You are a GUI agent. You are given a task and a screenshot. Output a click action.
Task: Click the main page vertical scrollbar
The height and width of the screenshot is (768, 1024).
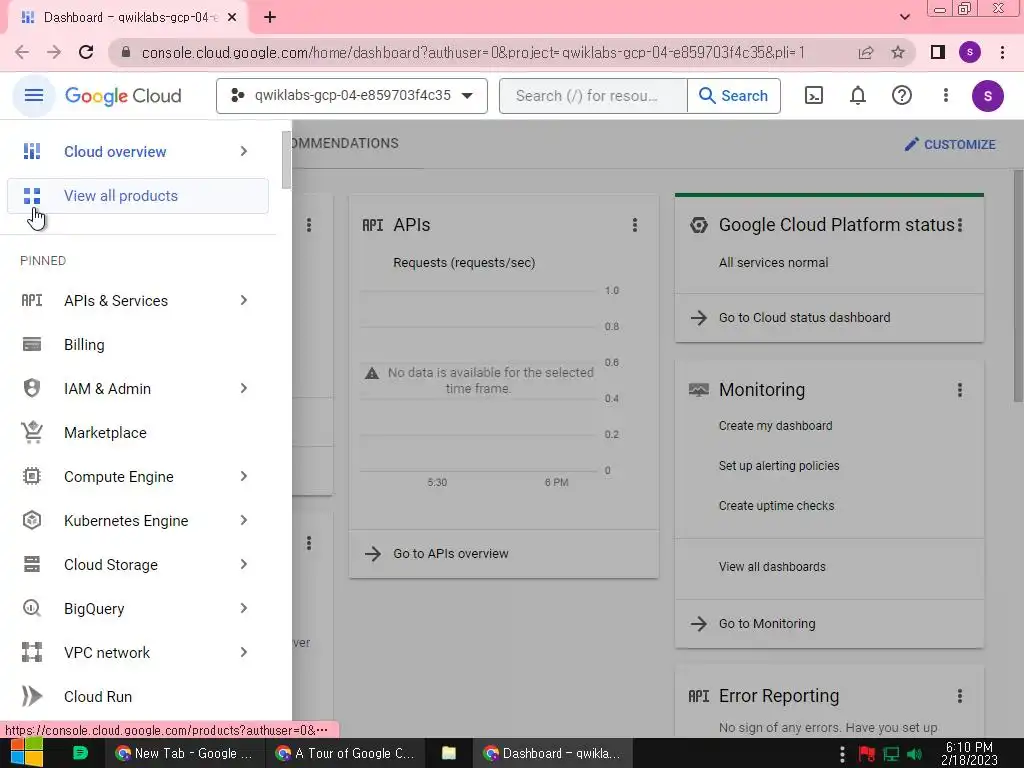coord(1017,286)
